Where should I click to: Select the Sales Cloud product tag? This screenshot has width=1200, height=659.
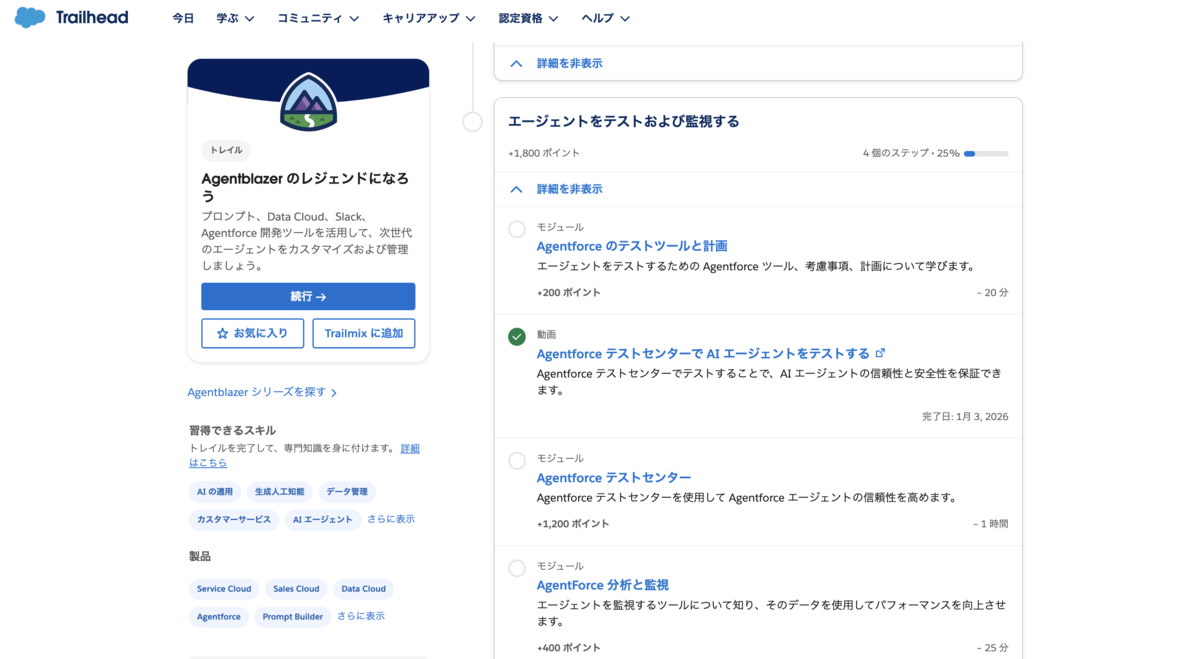coord(296,589)
